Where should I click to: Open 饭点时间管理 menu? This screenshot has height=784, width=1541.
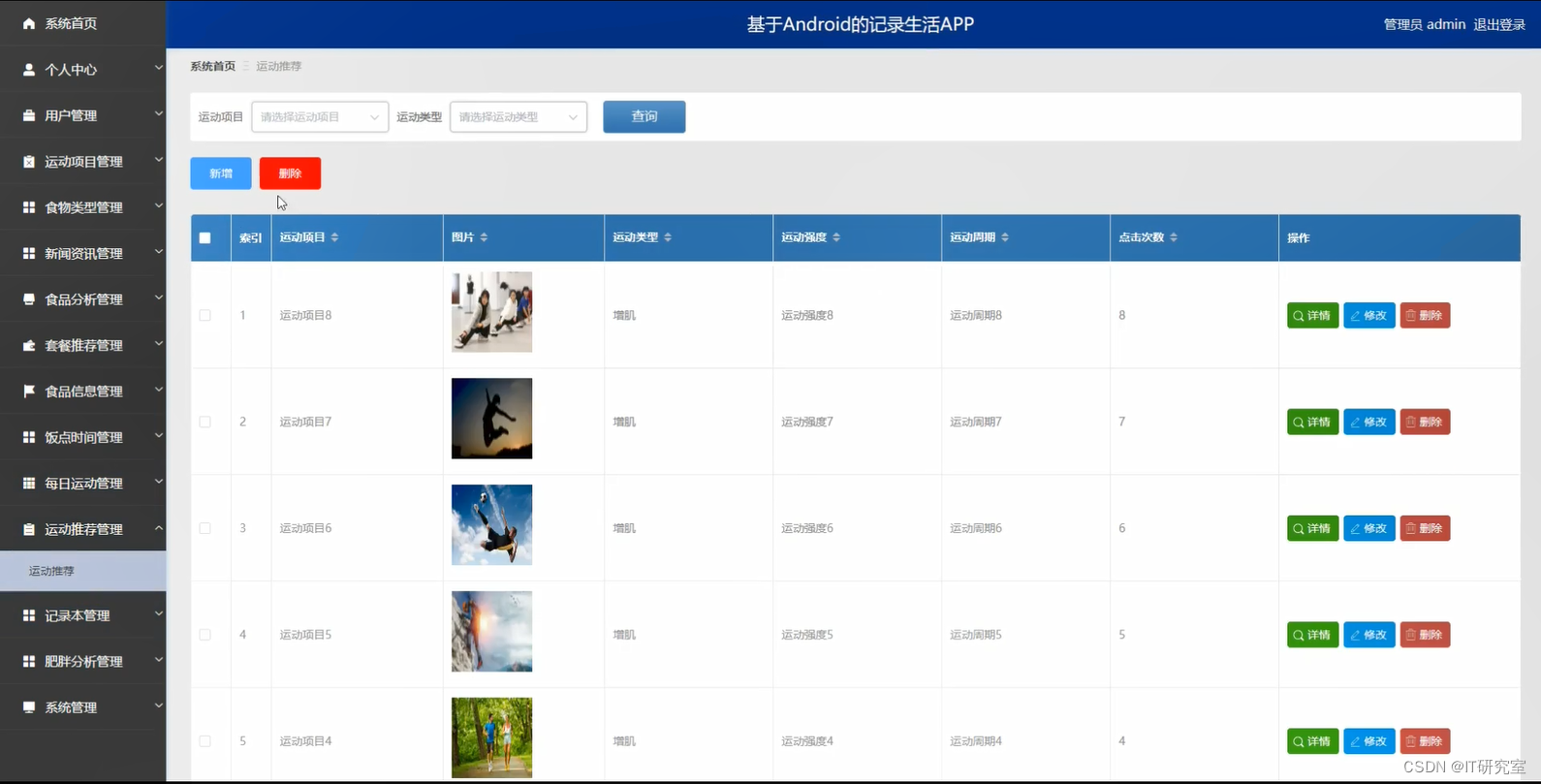(x=83, y=437)
